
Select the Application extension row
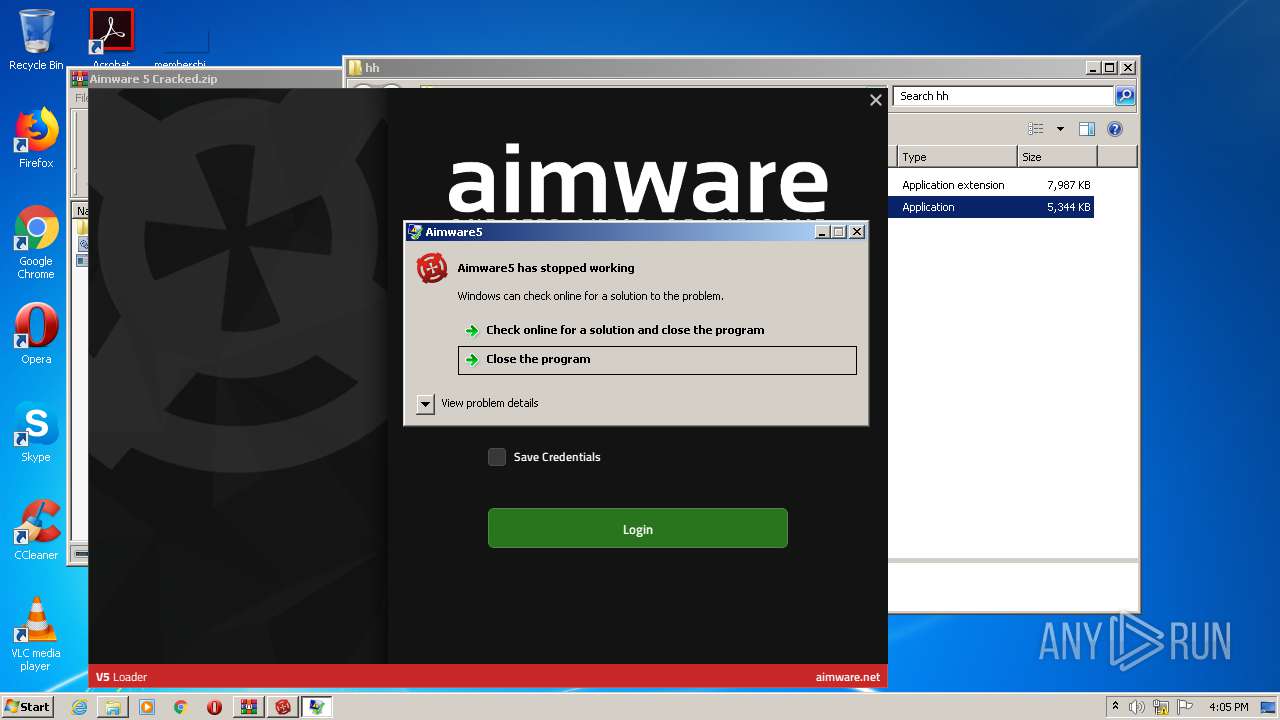[x=991, y=185]
